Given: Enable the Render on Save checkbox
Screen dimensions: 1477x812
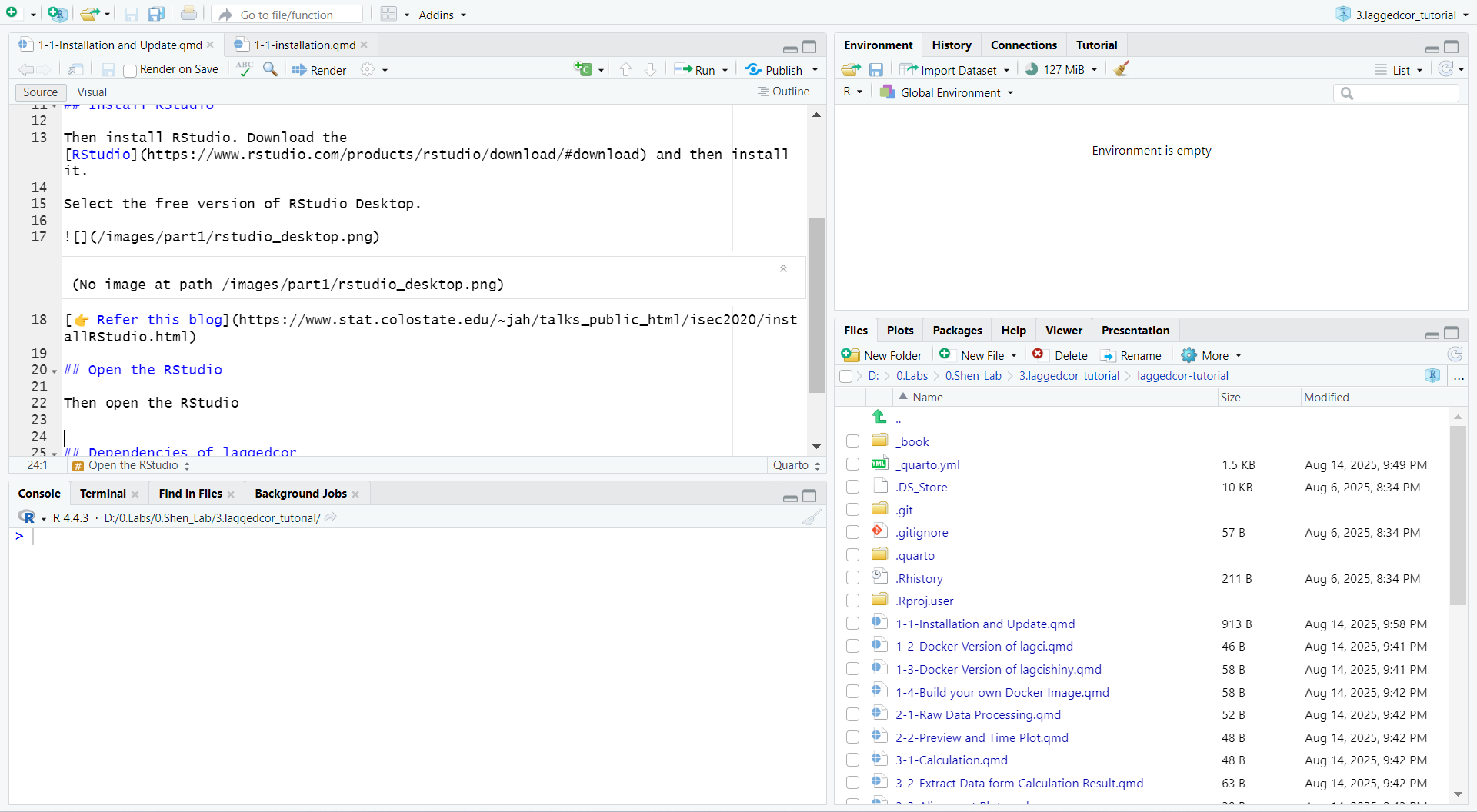Looking at the screenshot, I should pos(130,71).
